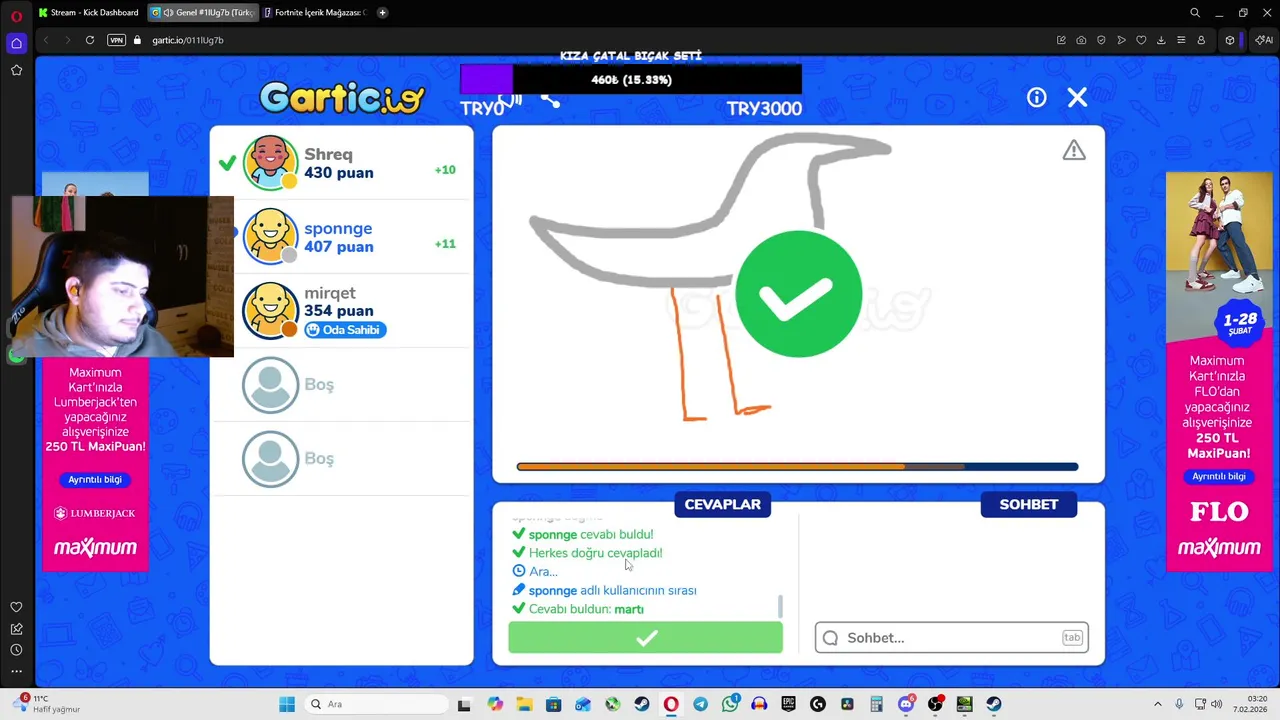Open sidebar heart icon
Screen dimensions: 1280x720
[x=16, y=607]
